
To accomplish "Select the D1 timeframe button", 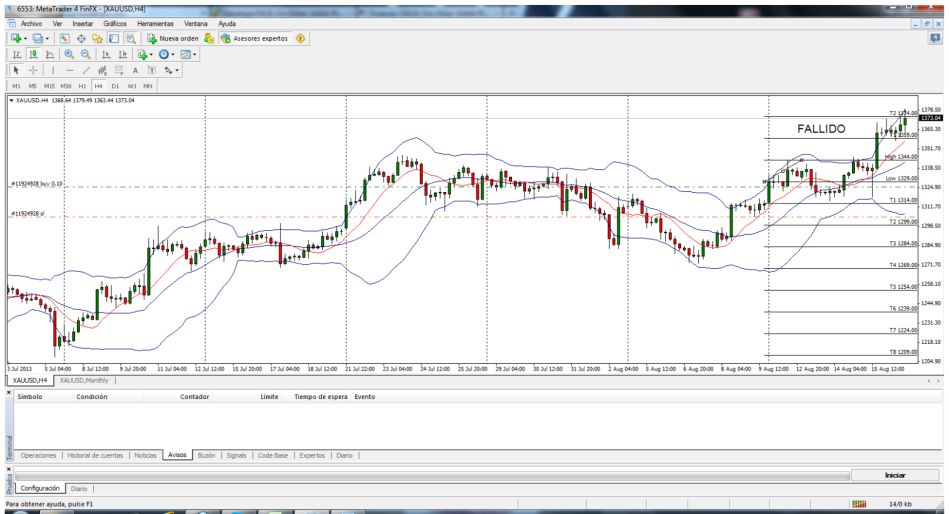I will tap(115, 87).
